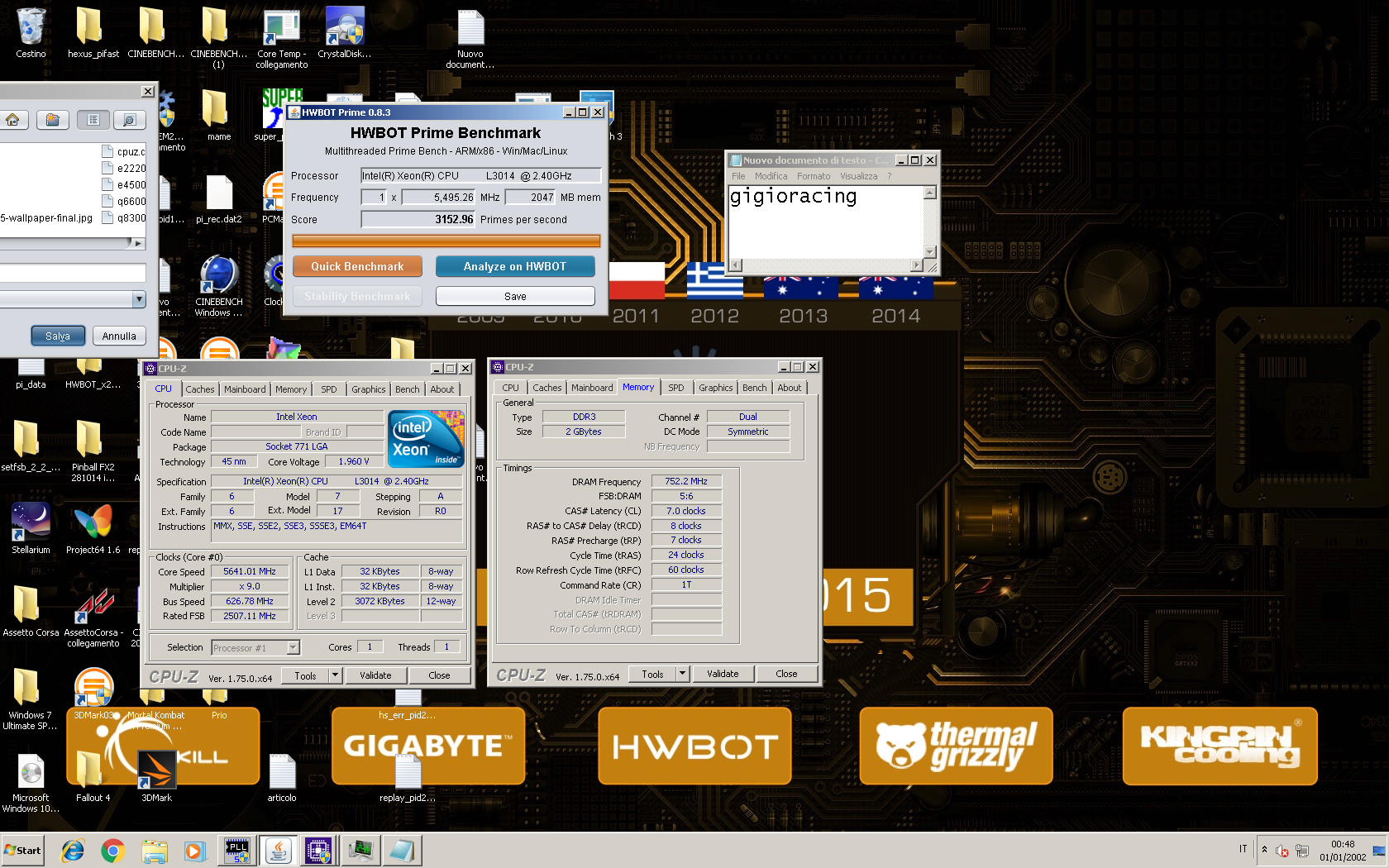Viewport: 1389px width, 868px height.
Task: Open file type dropdown in save dialog
Action: click(x=139, y=299)
